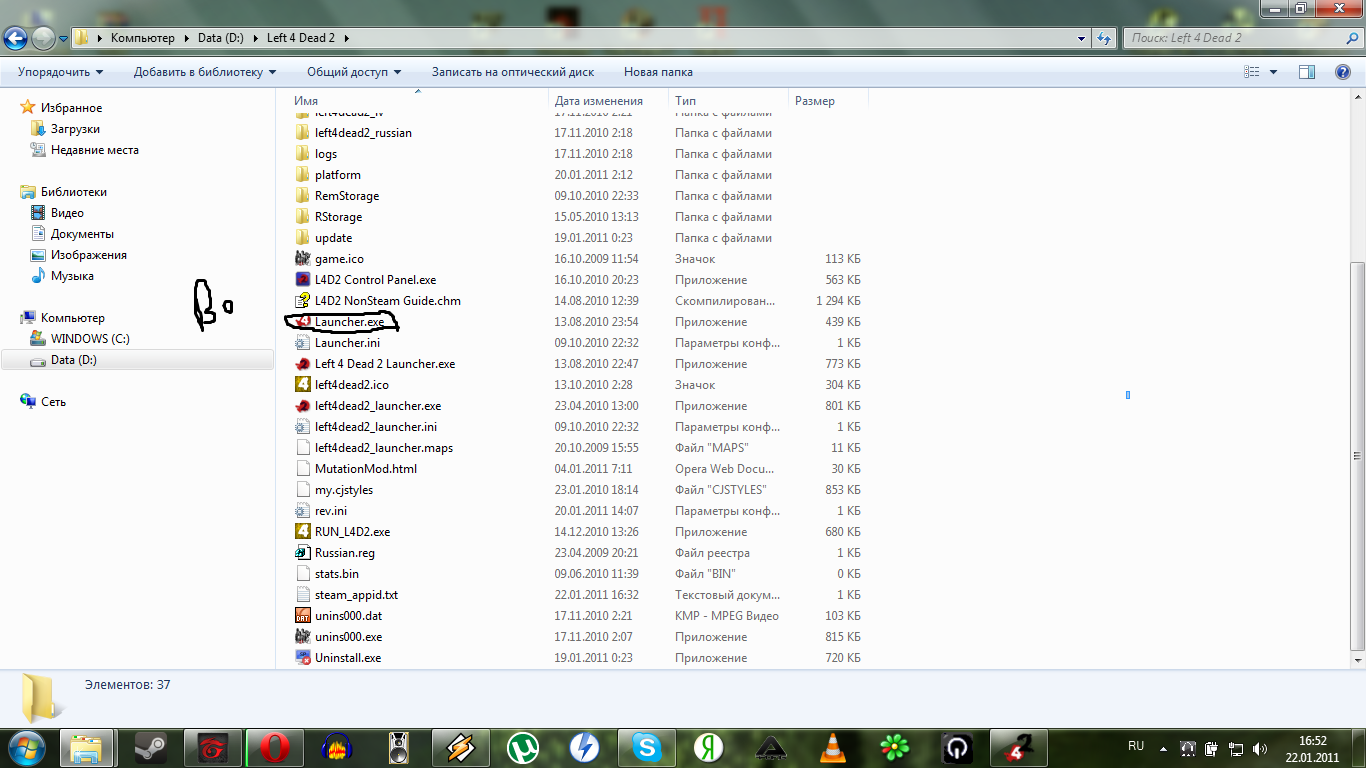Show hidden system tray icons
The width and height of the screenshot is (1366, 768).
(x=1163, y=747)
